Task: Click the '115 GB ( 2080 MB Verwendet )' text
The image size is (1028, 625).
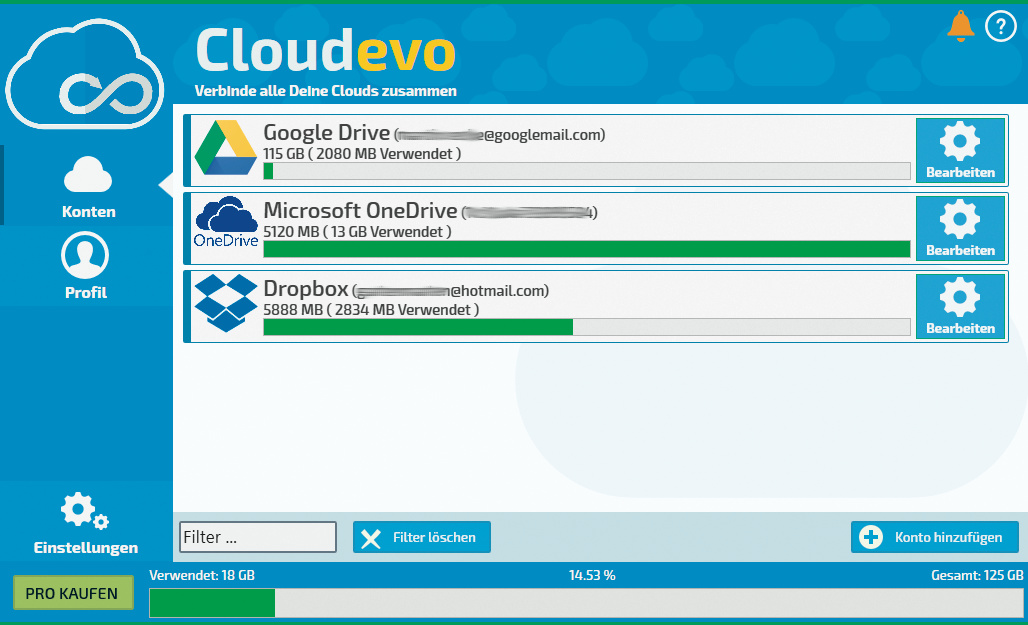Action: click(x=362, y=154)
